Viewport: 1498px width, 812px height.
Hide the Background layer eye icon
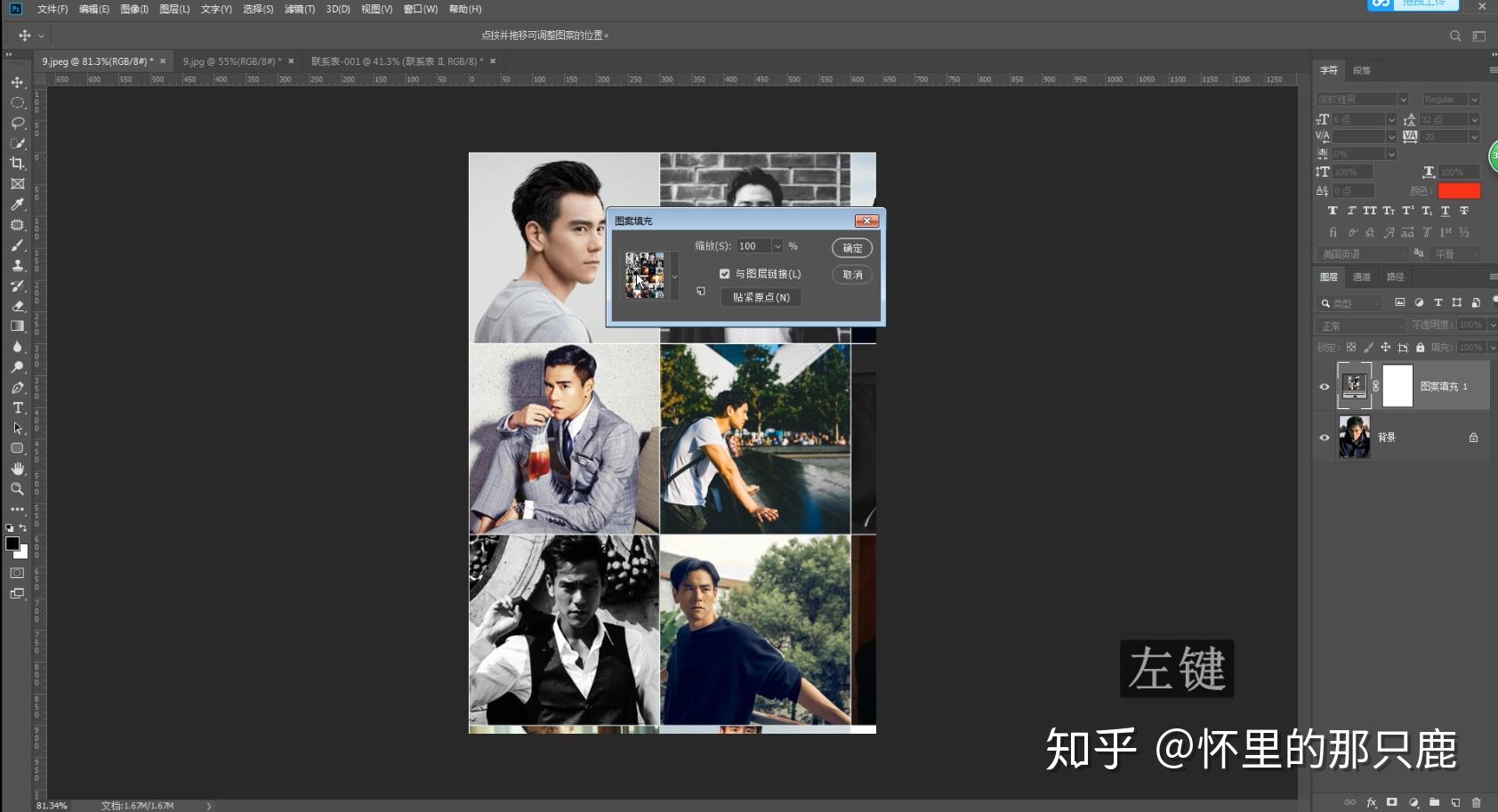tap(1325, 438)
